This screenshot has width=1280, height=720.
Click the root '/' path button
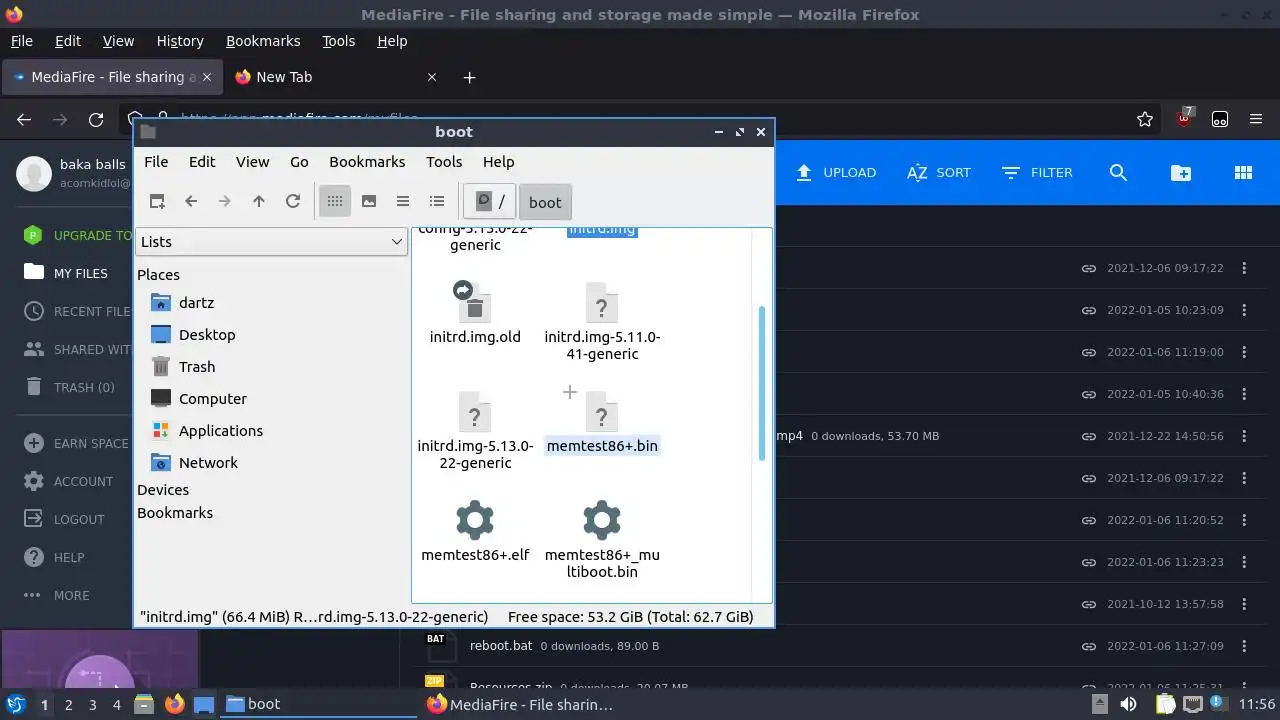coord(490,201)
